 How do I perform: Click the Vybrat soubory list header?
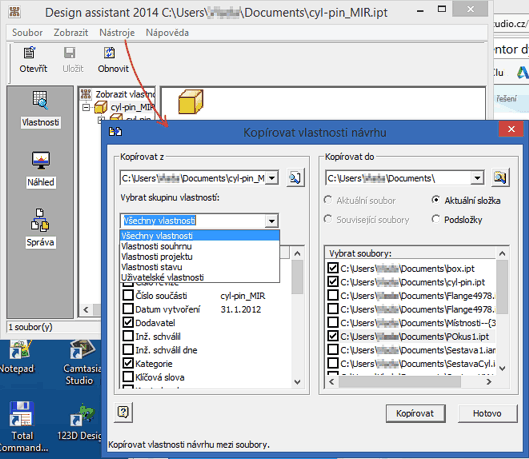tap(411, 253)
